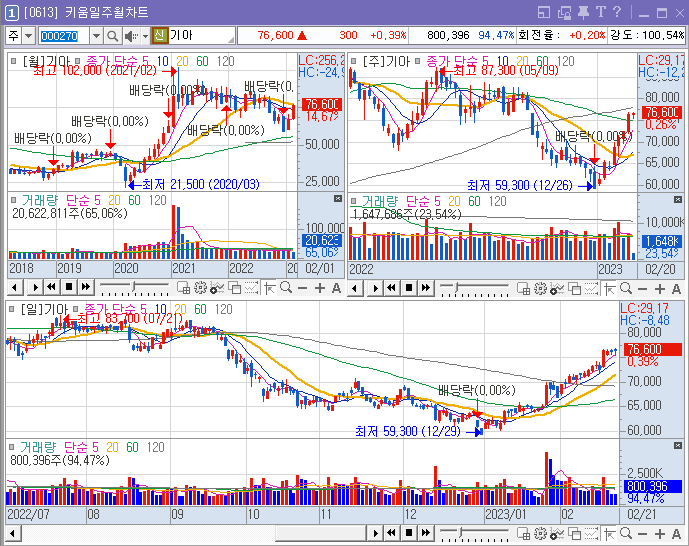This screenshot has height=546, width=689.
Task: Stop monthly chart playback
Action: pos(69,288)
